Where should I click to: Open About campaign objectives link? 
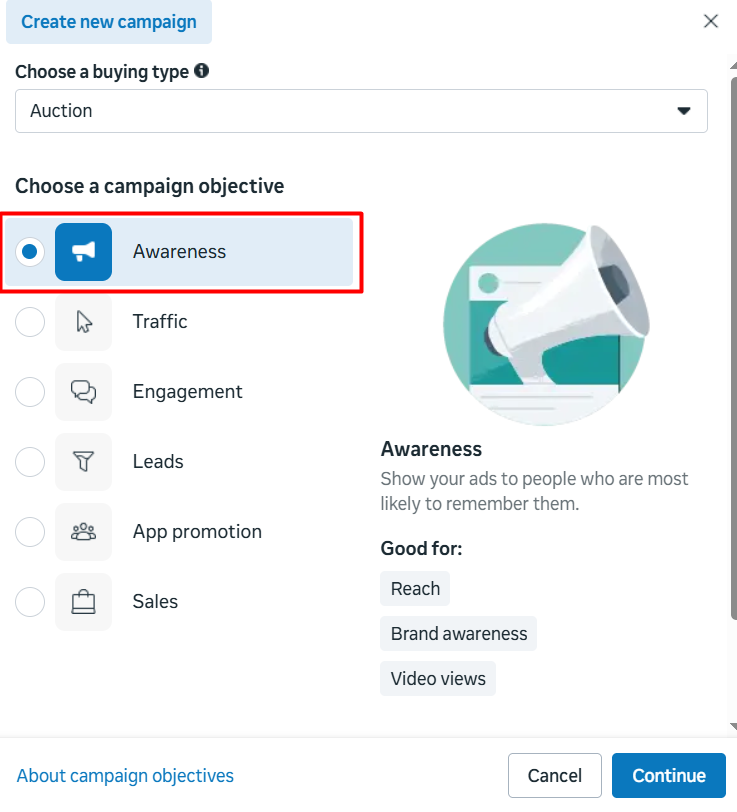(x=125, y=776)
